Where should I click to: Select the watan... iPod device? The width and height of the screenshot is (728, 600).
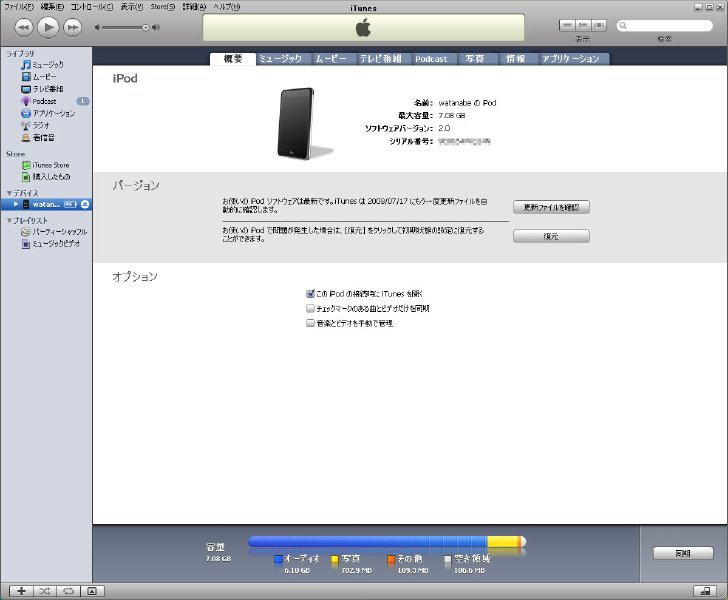[x=46, y=204]
